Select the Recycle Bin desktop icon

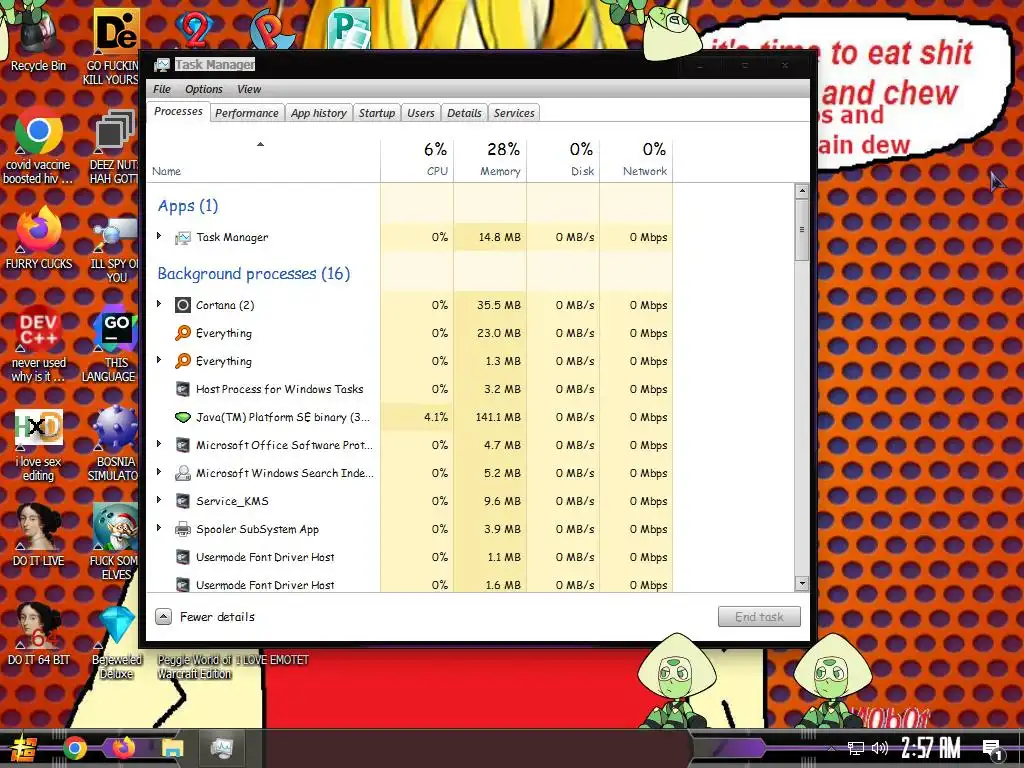click(x=38, y=31)
